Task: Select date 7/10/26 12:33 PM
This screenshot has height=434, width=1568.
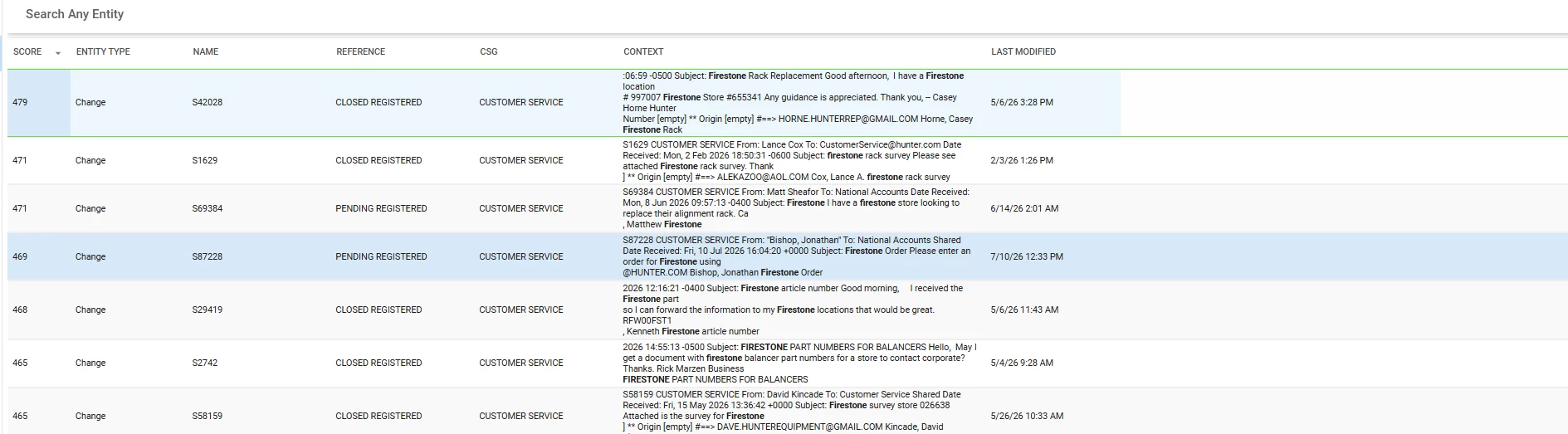Action: [1027, 256]
